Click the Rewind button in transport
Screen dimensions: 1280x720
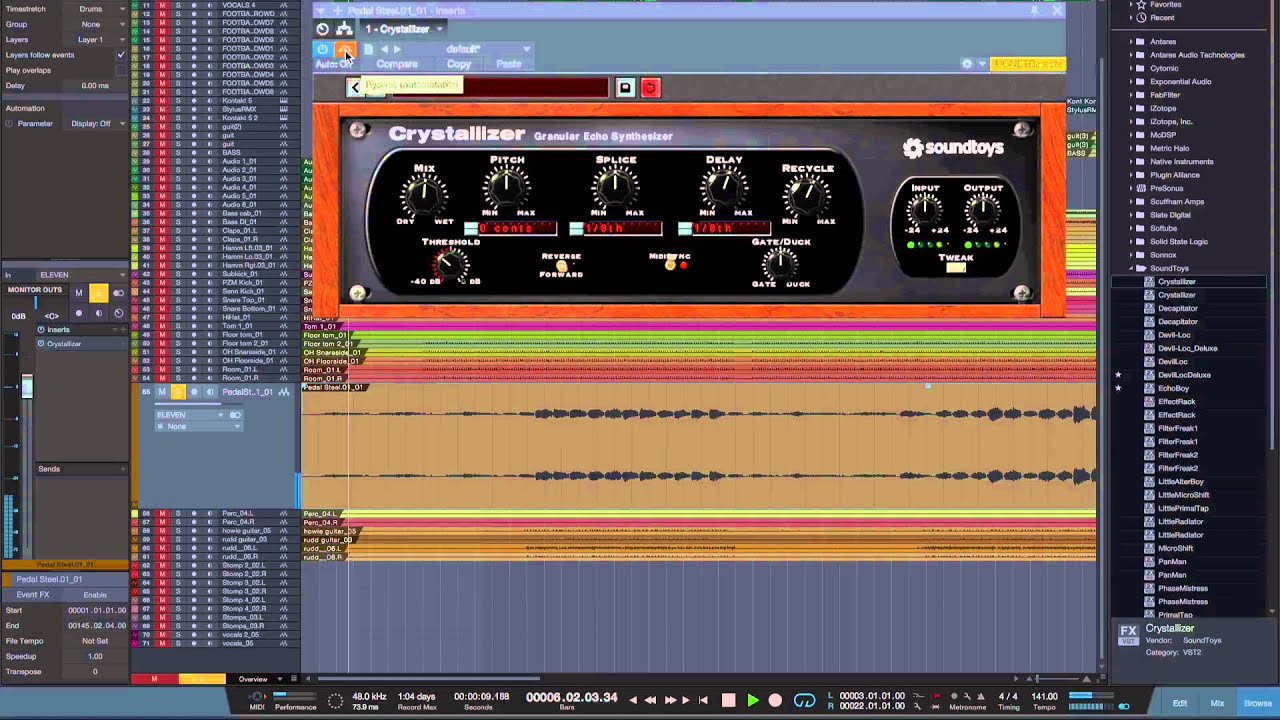pos(650,701)
